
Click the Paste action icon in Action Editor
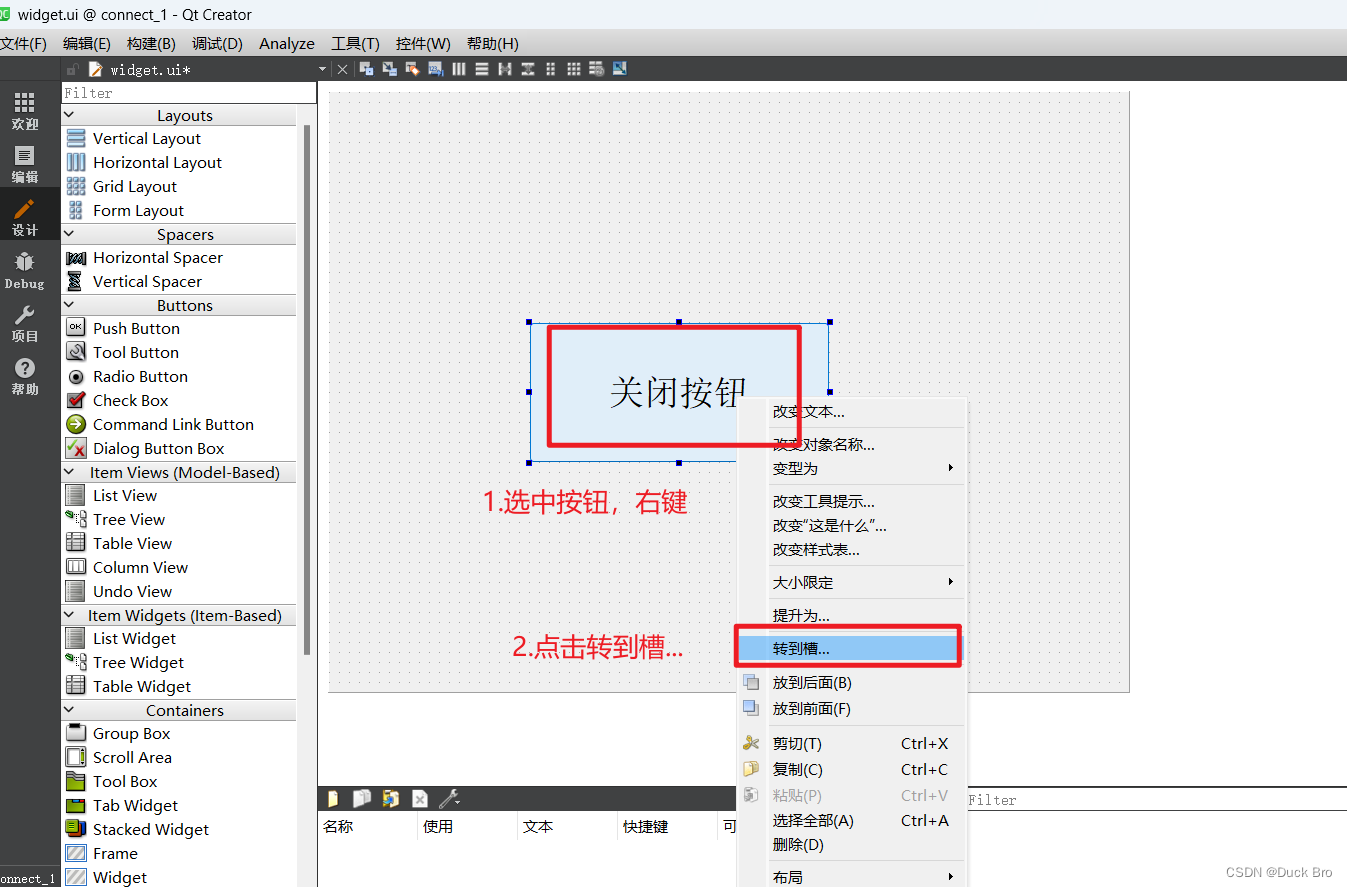coord(391,798)
